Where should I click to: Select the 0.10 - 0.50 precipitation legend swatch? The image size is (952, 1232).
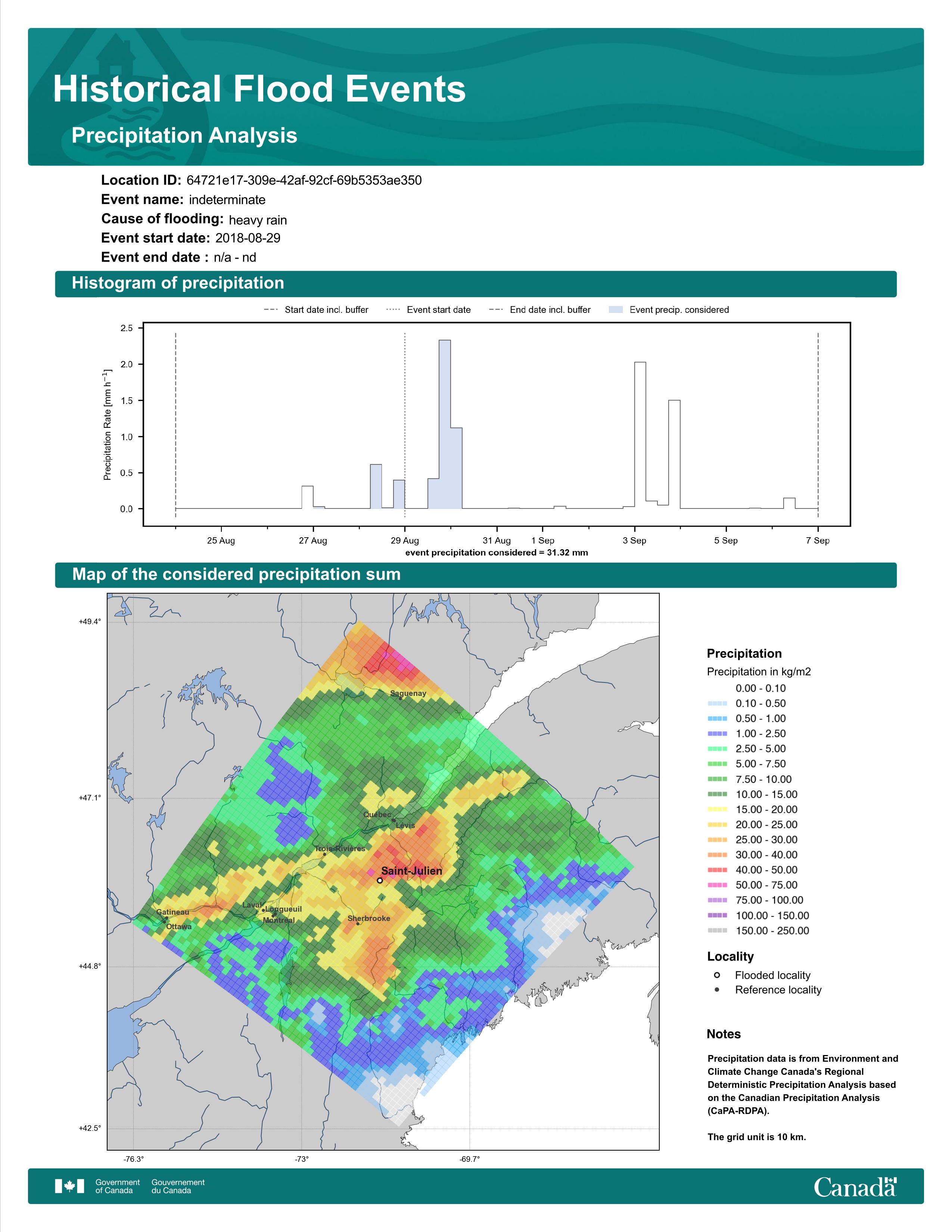pyautogui.click(x=718, y=703)
